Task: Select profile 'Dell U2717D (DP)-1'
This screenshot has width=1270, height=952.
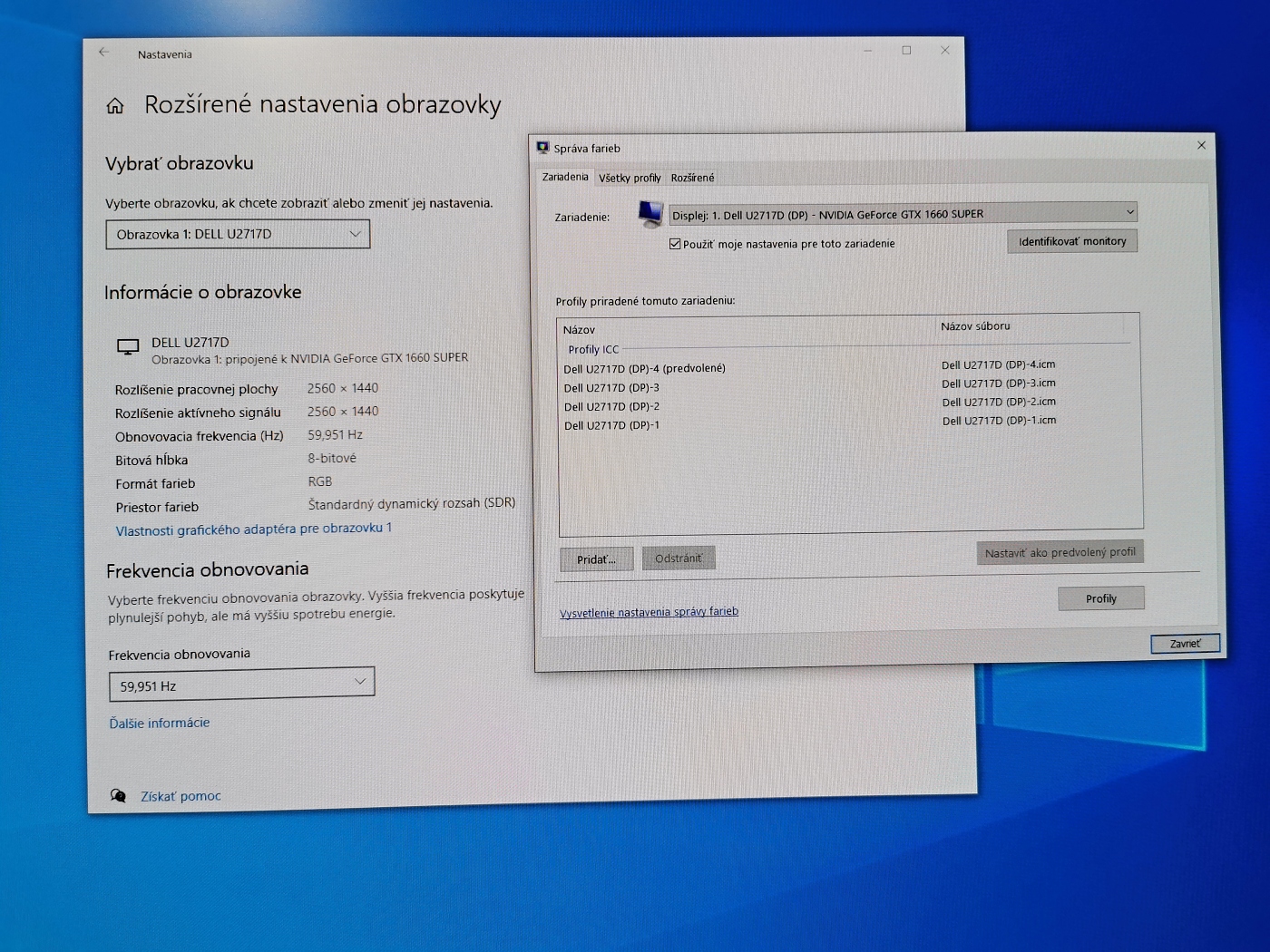Action: pos(611,425)
